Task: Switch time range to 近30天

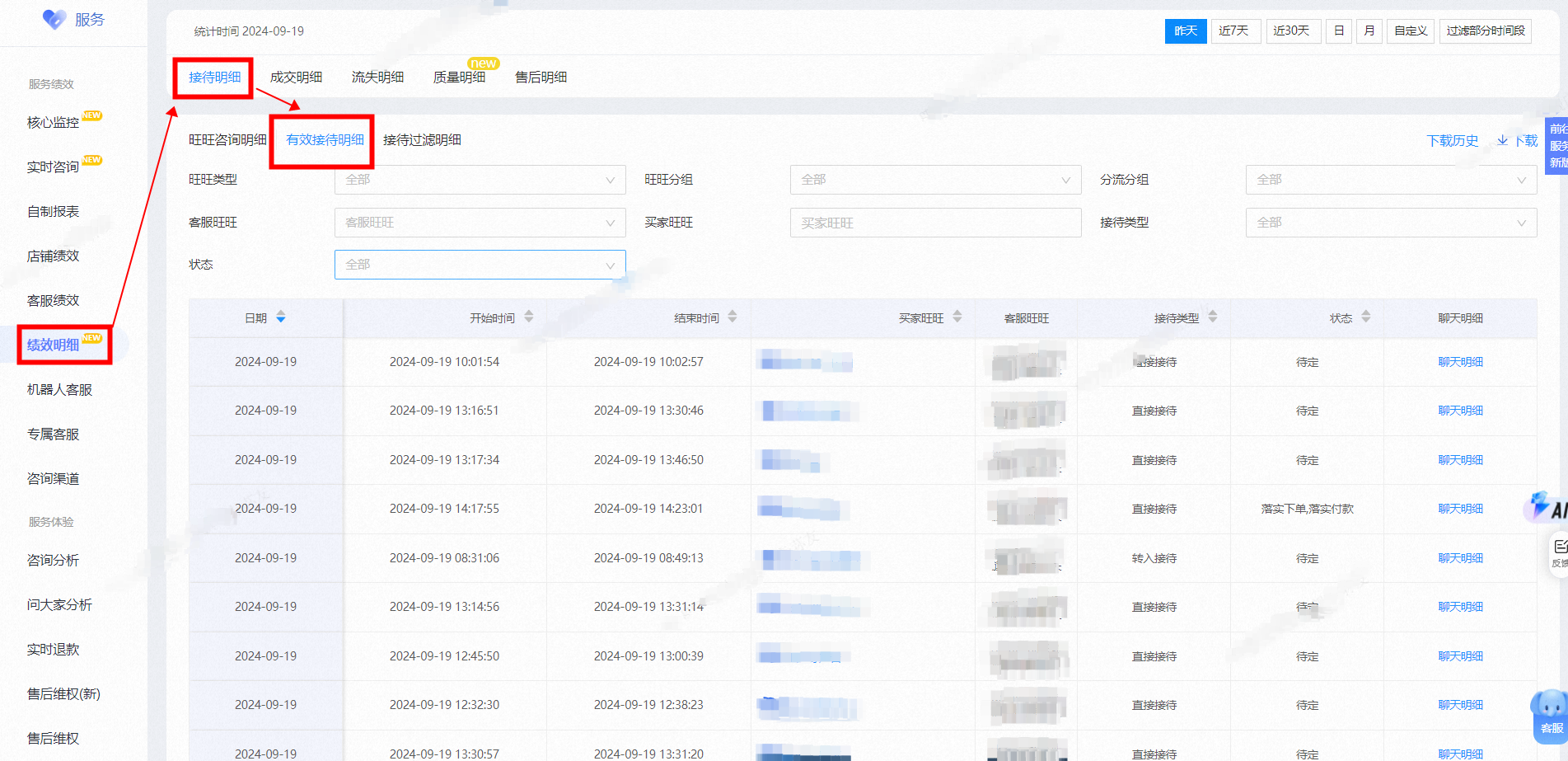Action: click(1292, 31)
